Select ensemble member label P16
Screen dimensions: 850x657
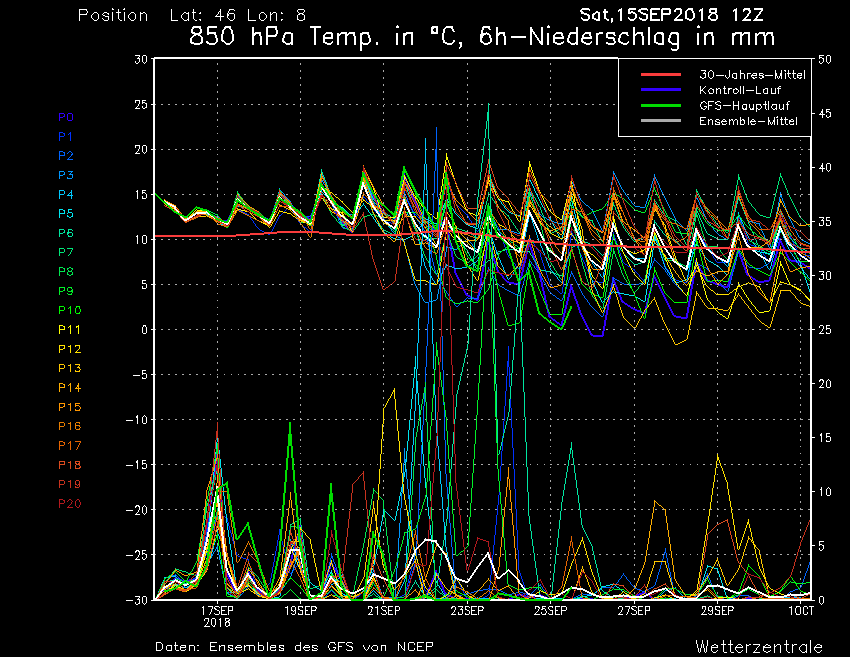pos(69,426)
